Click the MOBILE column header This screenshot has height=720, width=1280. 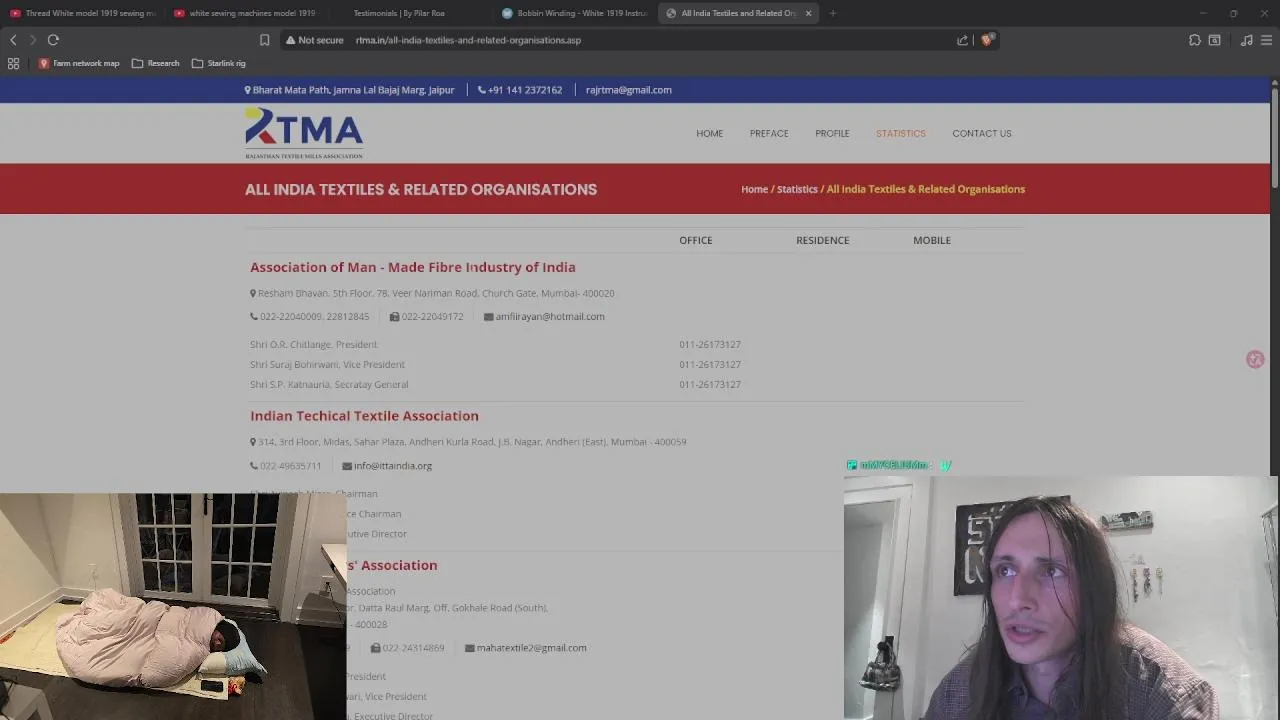(932, 240)
